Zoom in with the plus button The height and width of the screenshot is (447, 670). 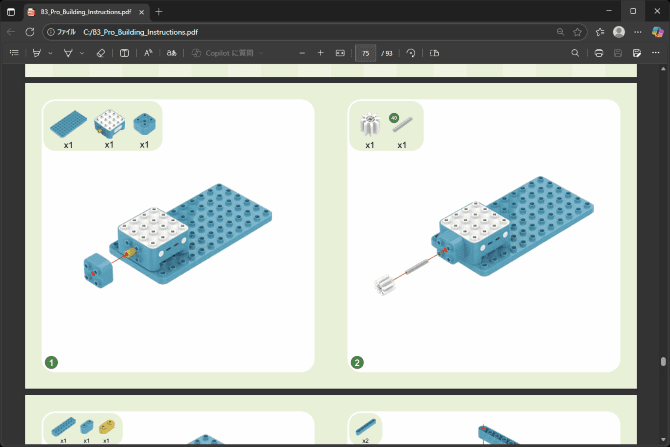pos(320,52)
